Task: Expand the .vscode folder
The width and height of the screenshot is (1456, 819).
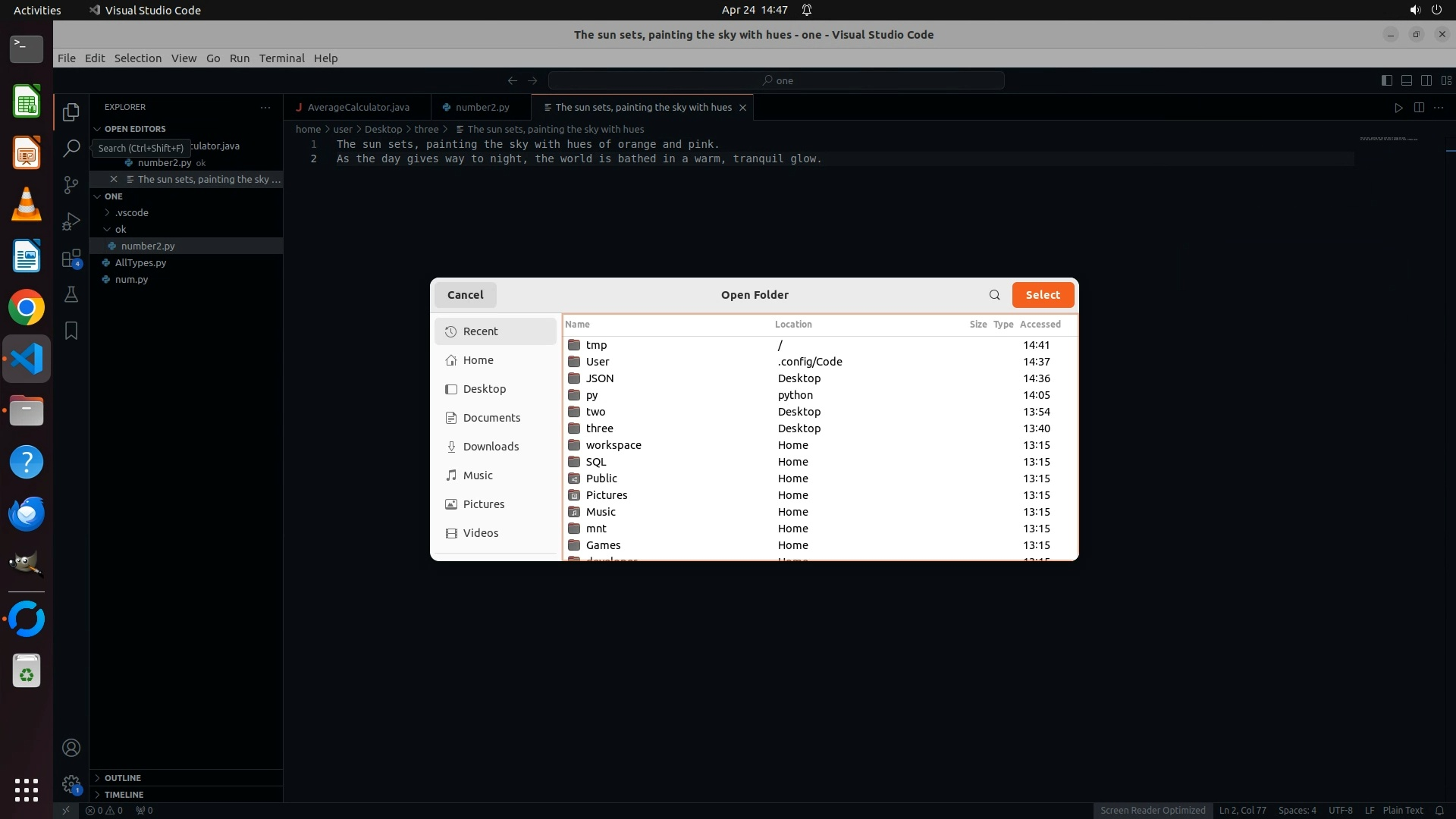Action: [x=132, y=213]
